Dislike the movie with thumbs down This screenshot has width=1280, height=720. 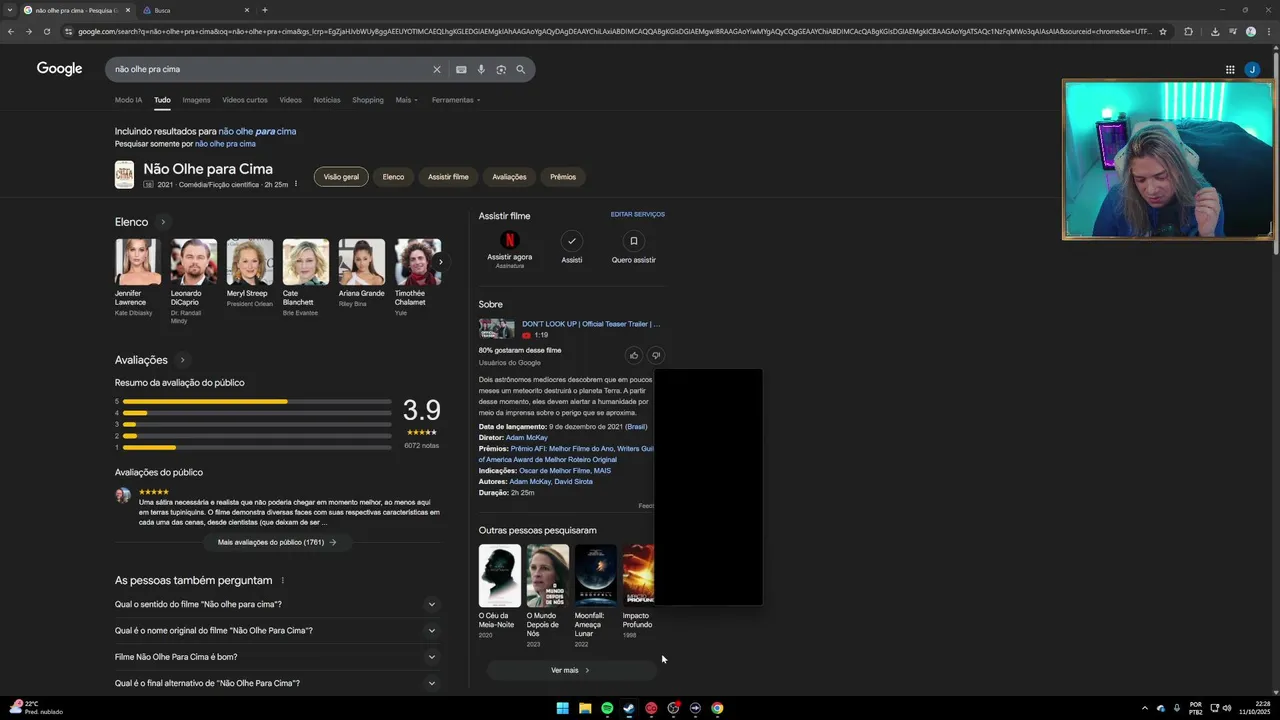coord(656,355)
